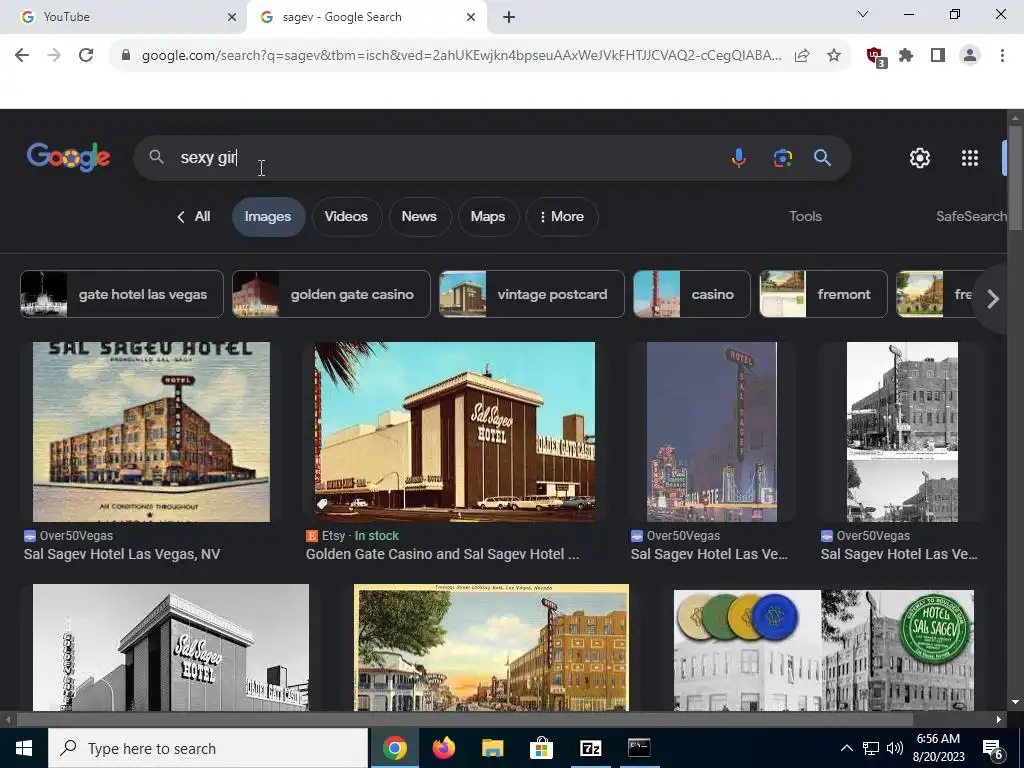1024x768 pixels.
Task: Reload the current page
Action: pos(86,56)
